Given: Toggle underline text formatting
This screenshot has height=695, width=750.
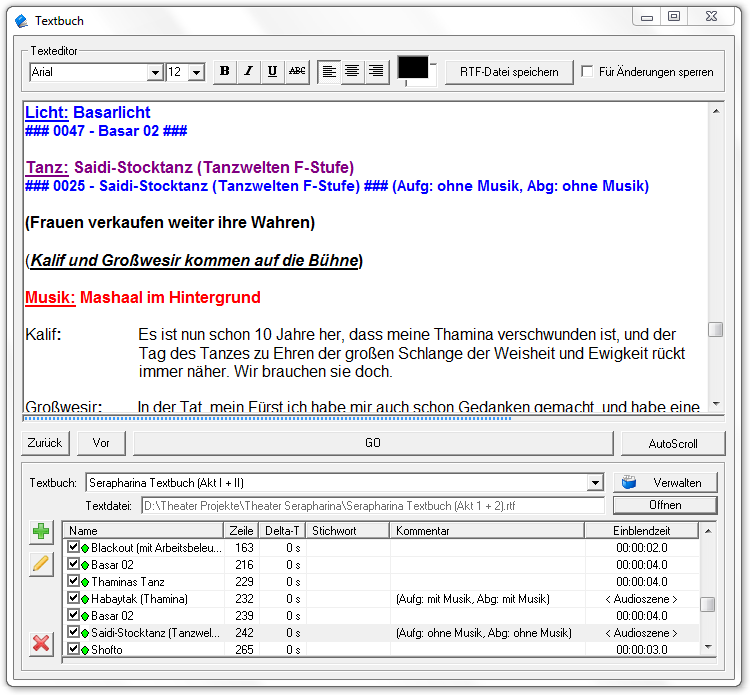Looking at the screenshot, I should click(x=272, y=72).
